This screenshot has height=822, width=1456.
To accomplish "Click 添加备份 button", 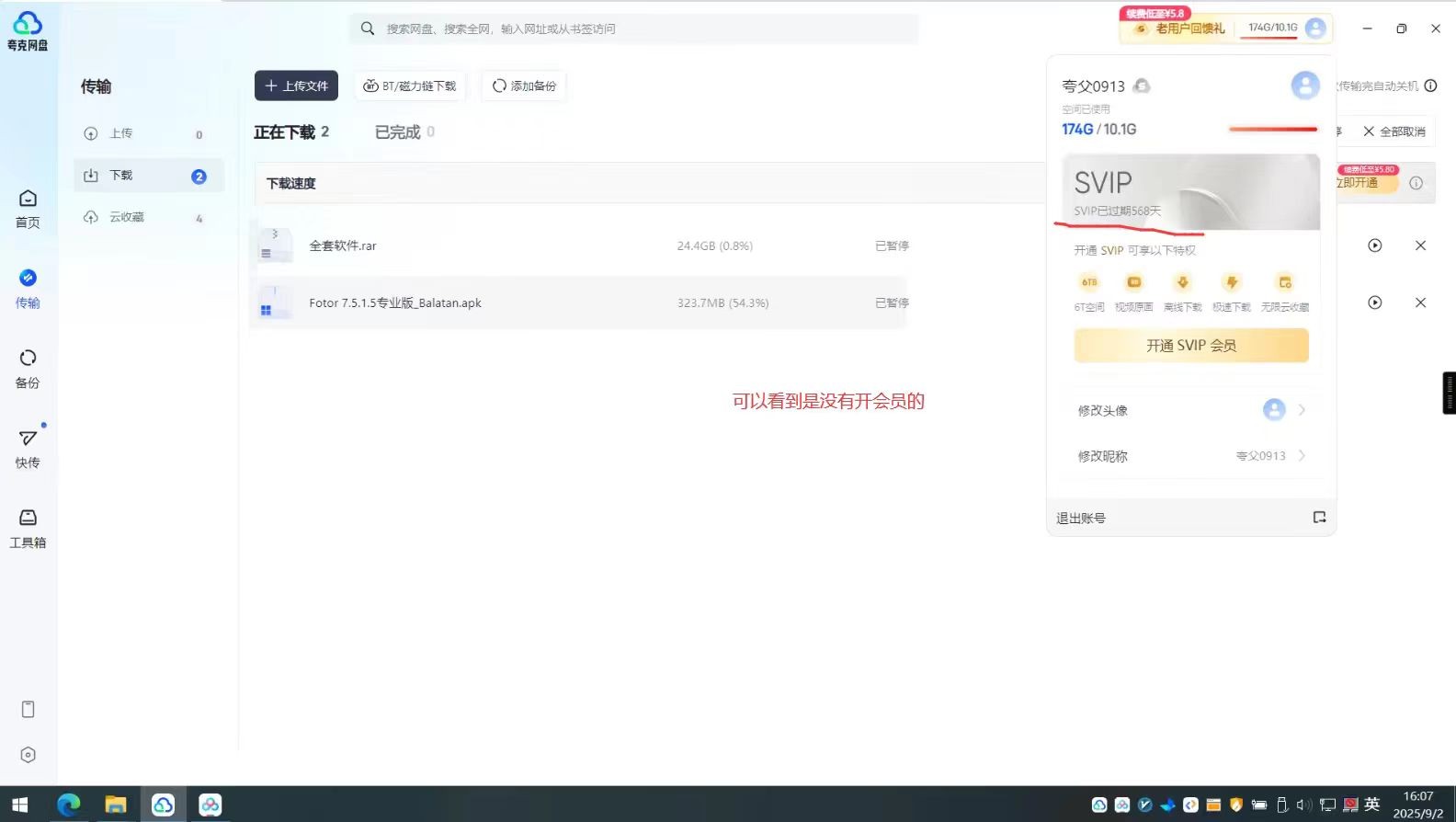I will [524, 86].
